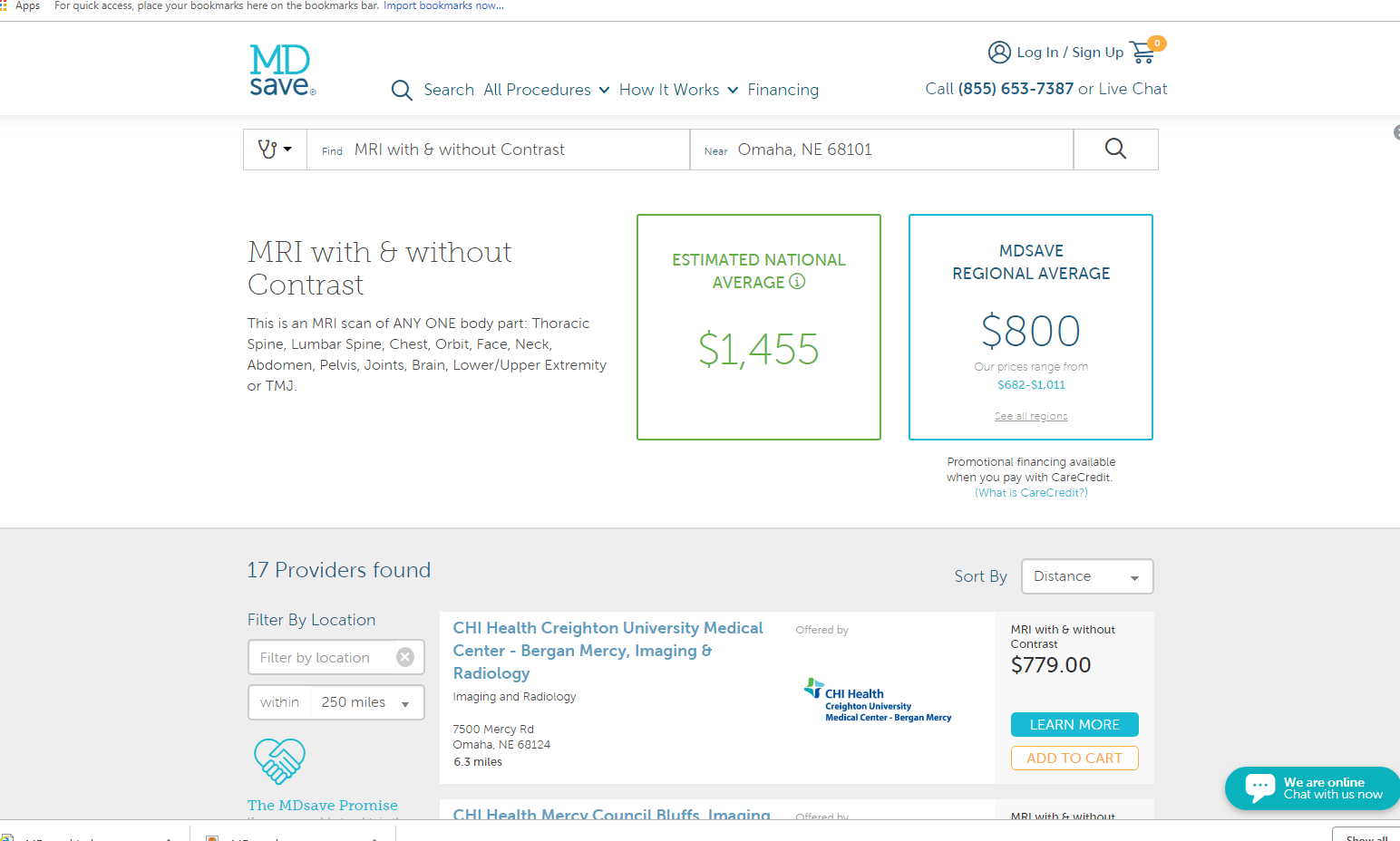This screenshot has width=1400, height=841.
Task: Show info about estimated national average
Action: (x=797, y=282)
